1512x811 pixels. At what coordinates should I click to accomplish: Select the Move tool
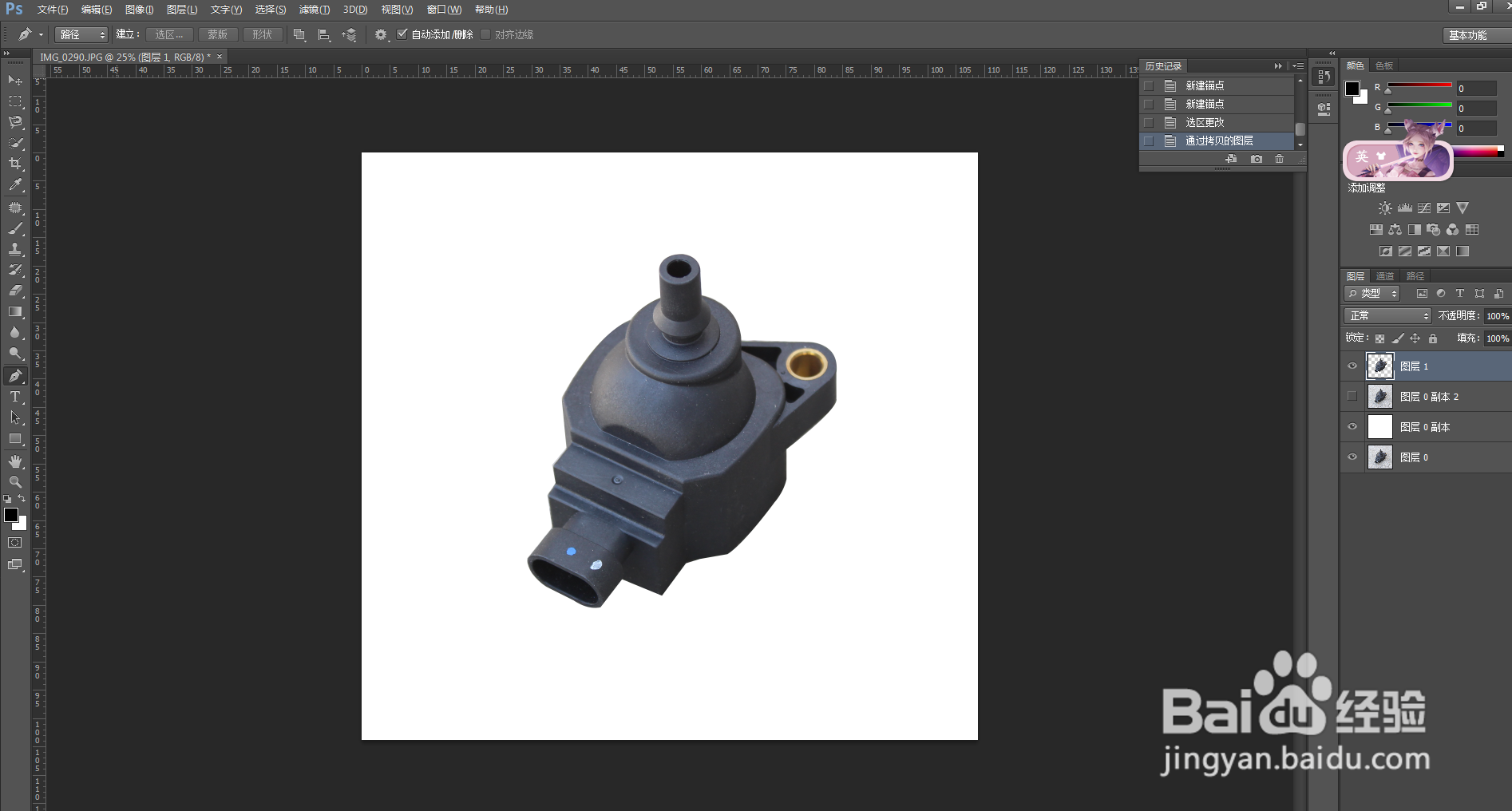(x=15, y=80)
